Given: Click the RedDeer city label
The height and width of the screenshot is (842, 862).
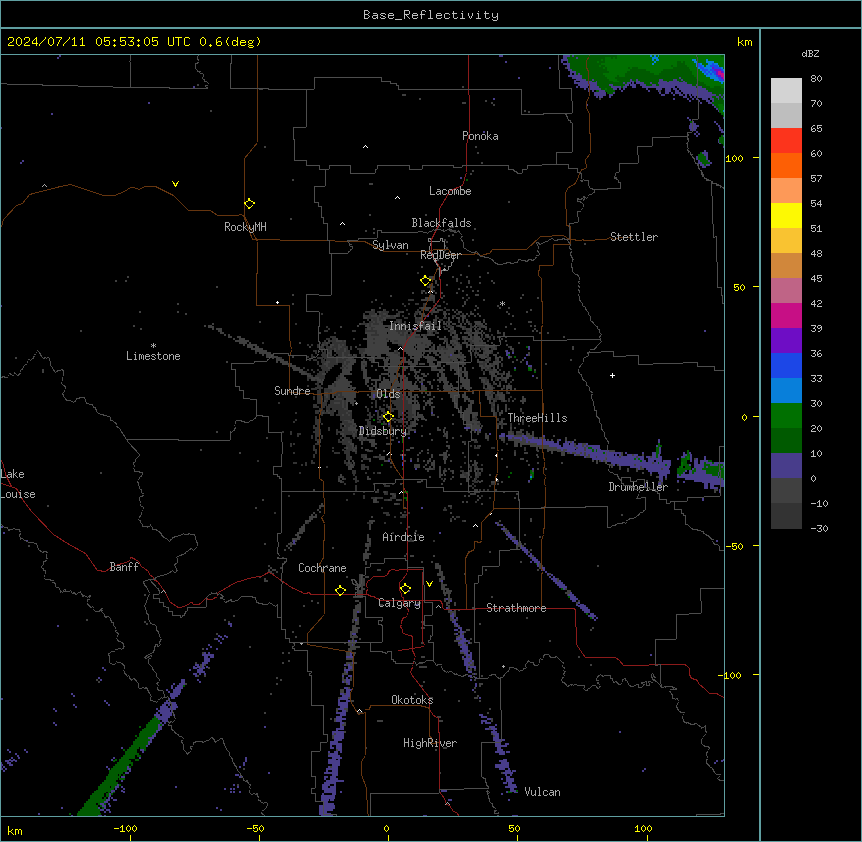Looking at the screenshot, I should tap(440, 255).
